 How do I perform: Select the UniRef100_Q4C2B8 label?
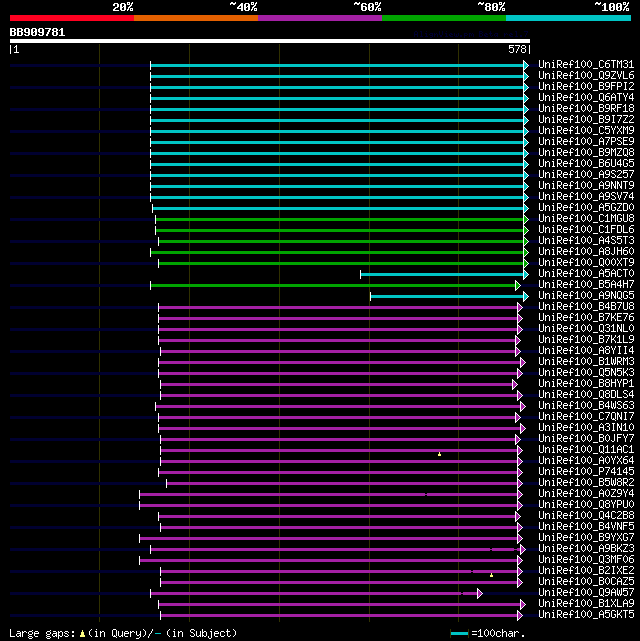[586, 515]
